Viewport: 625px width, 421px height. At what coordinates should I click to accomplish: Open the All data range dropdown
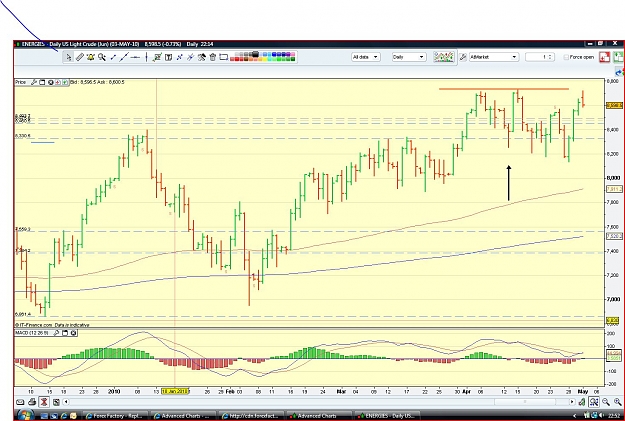tap(366, 57)
